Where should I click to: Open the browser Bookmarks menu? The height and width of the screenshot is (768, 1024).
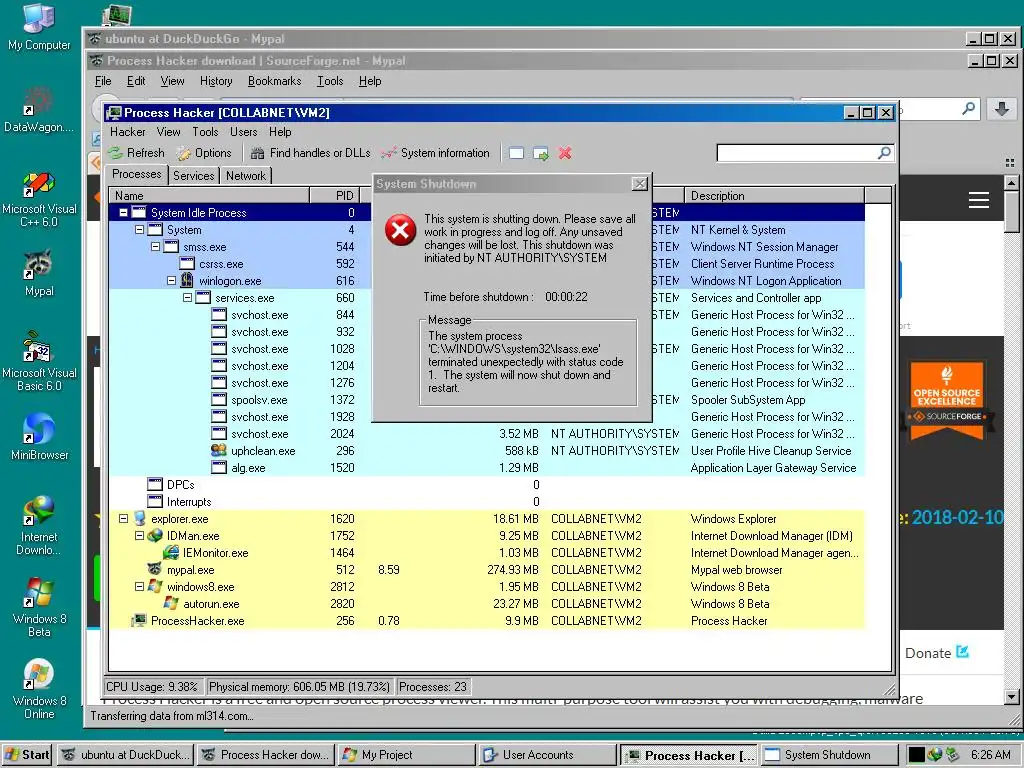(274, 81)
